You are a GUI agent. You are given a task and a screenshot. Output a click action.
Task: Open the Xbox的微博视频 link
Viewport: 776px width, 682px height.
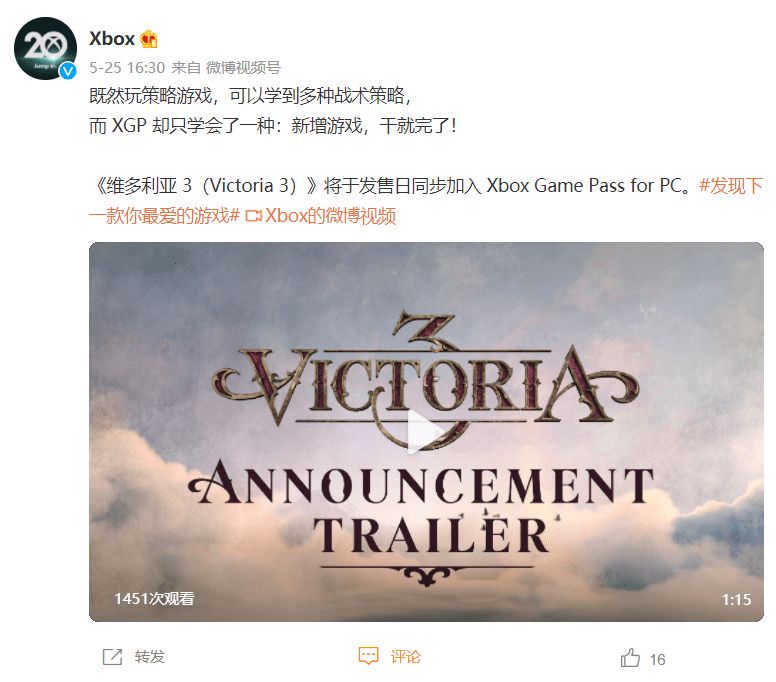330,216
